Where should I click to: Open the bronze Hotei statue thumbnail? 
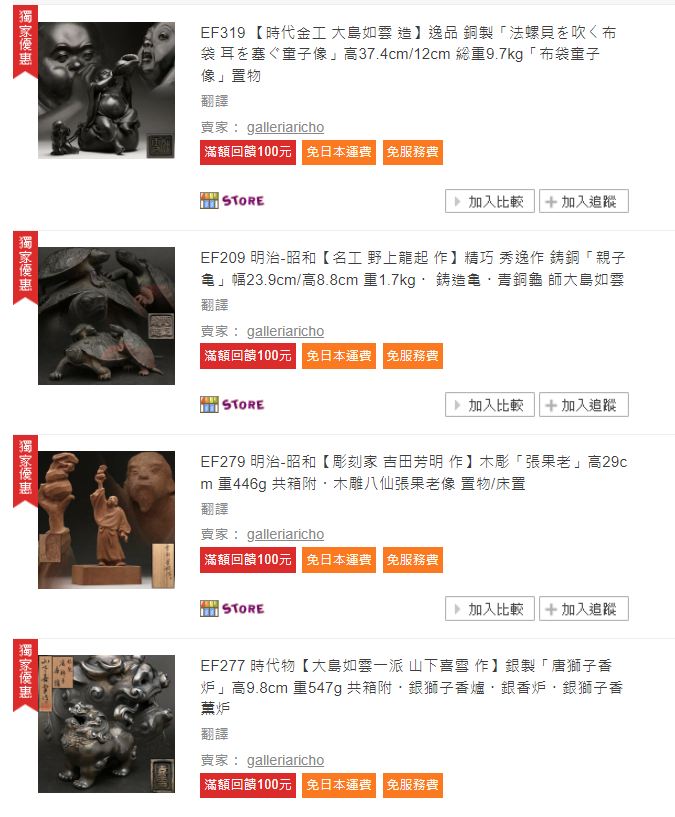tap(106, 90)
